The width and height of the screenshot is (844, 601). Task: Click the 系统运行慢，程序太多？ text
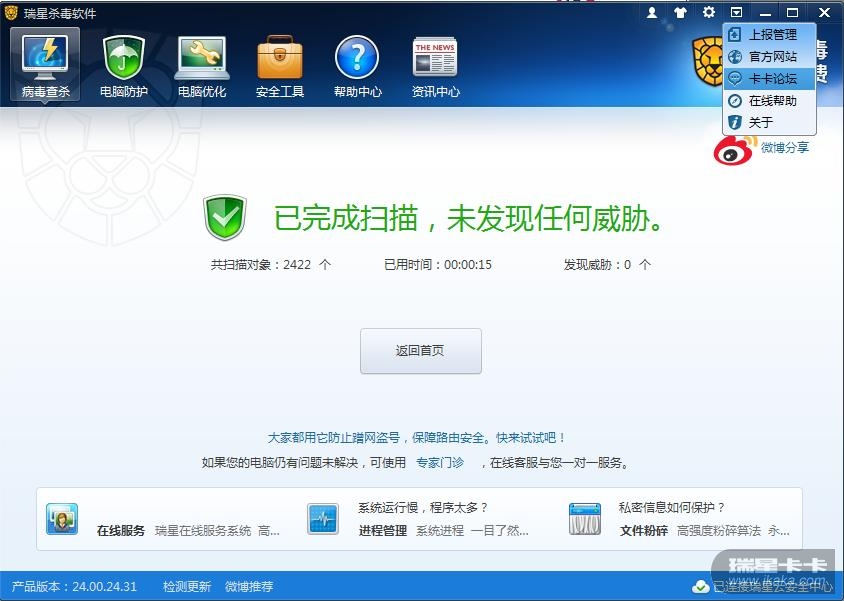tap(423, 507)
